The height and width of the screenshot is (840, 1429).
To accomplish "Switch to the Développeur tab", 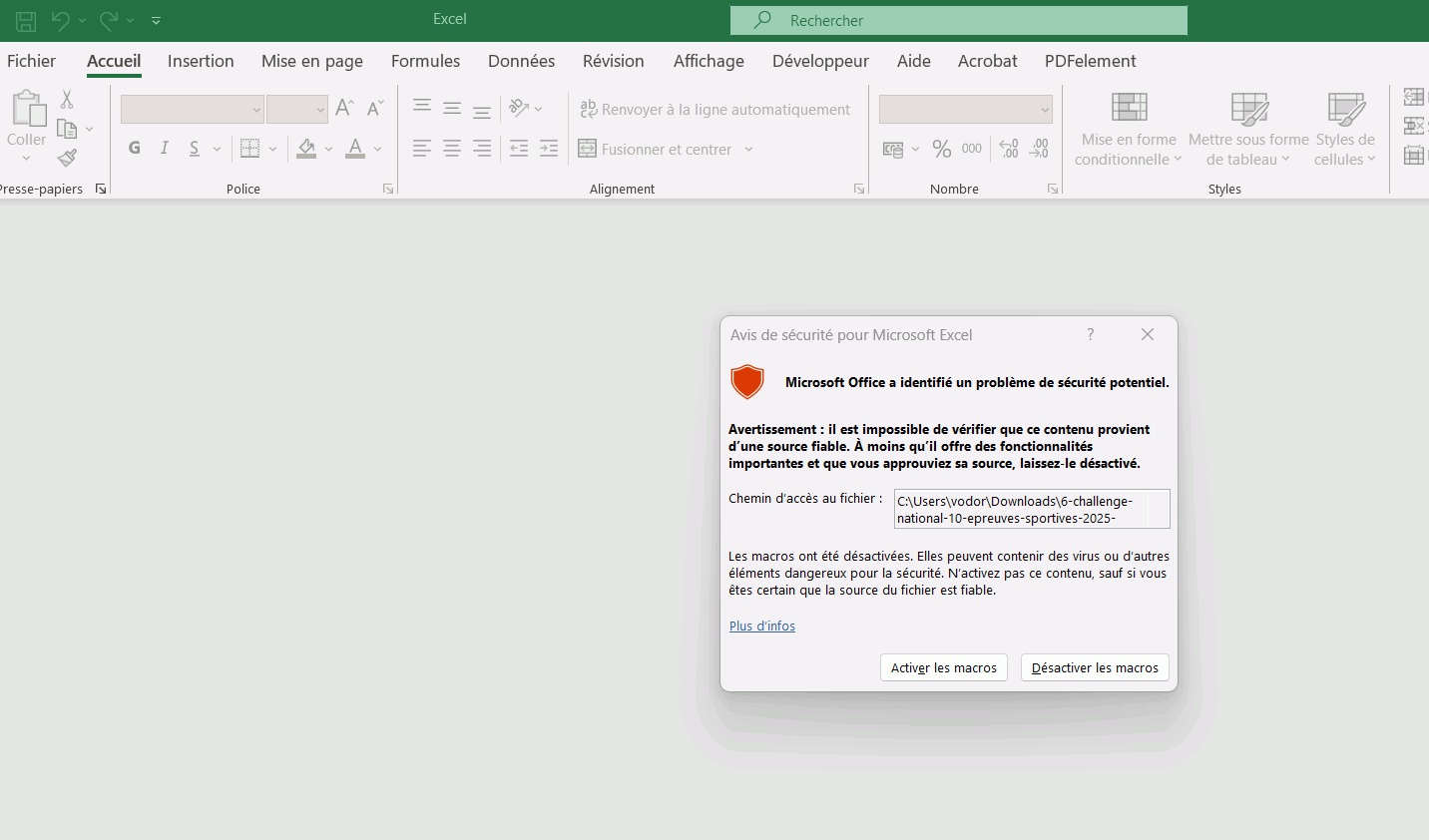I will [x=820, y=61].
